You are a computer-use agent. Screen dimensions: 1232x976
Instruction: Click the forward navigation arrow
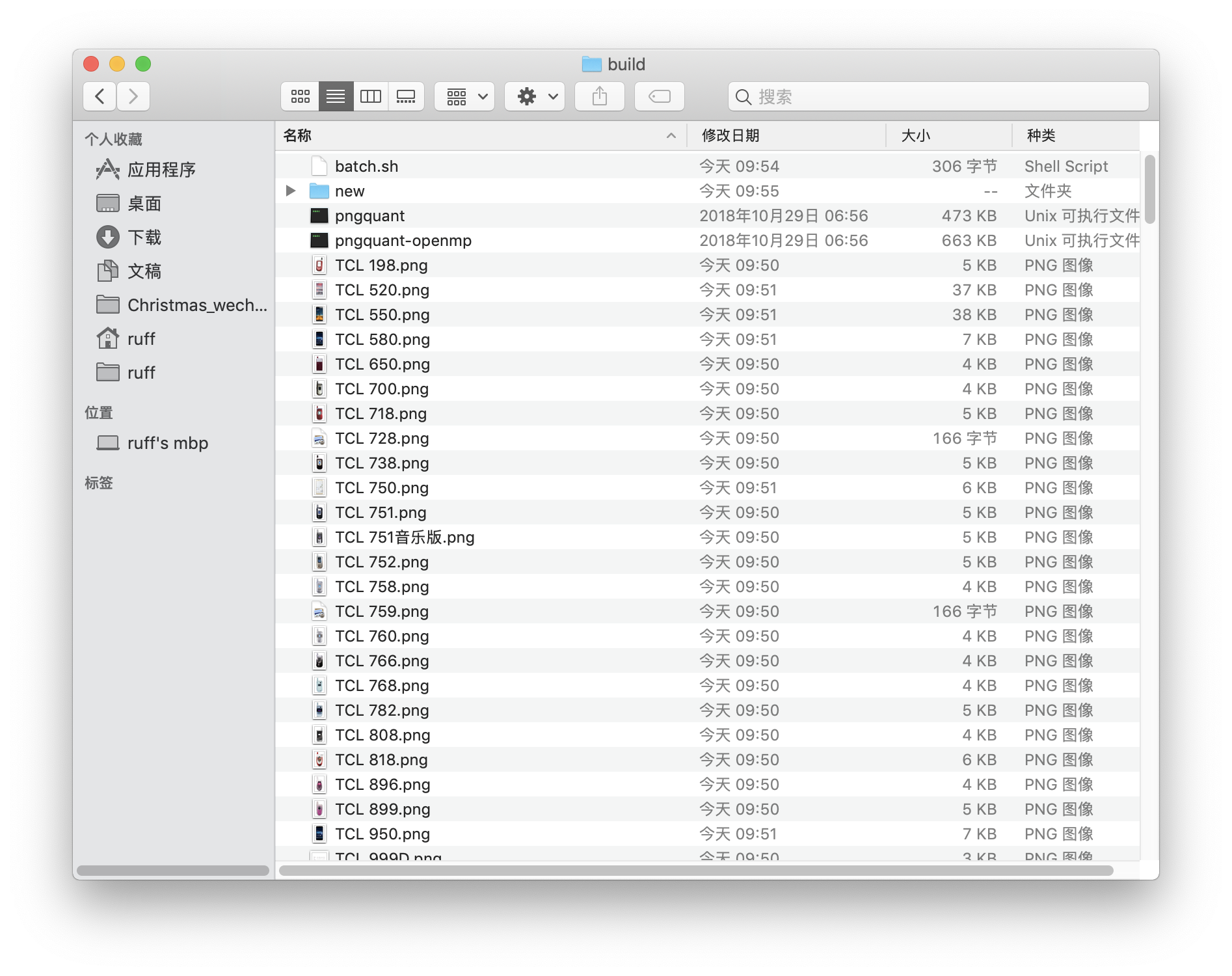pyautogui.click(x=133, y=96)
